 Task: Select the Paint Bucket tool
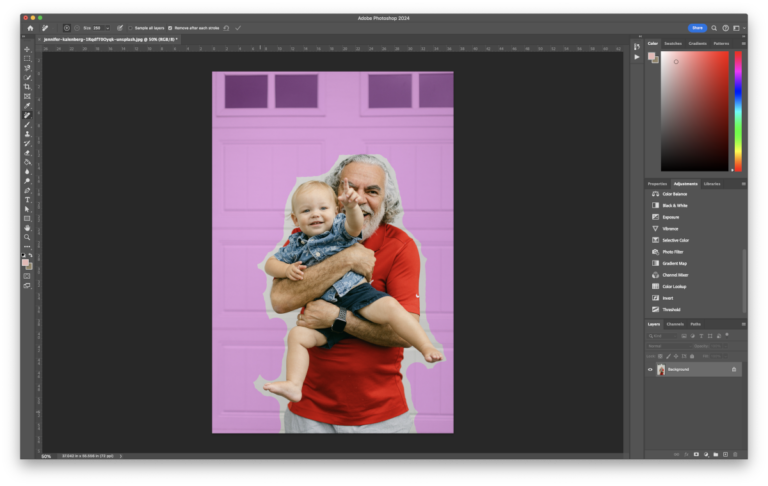pyautogui.click(x=27, y=162)
